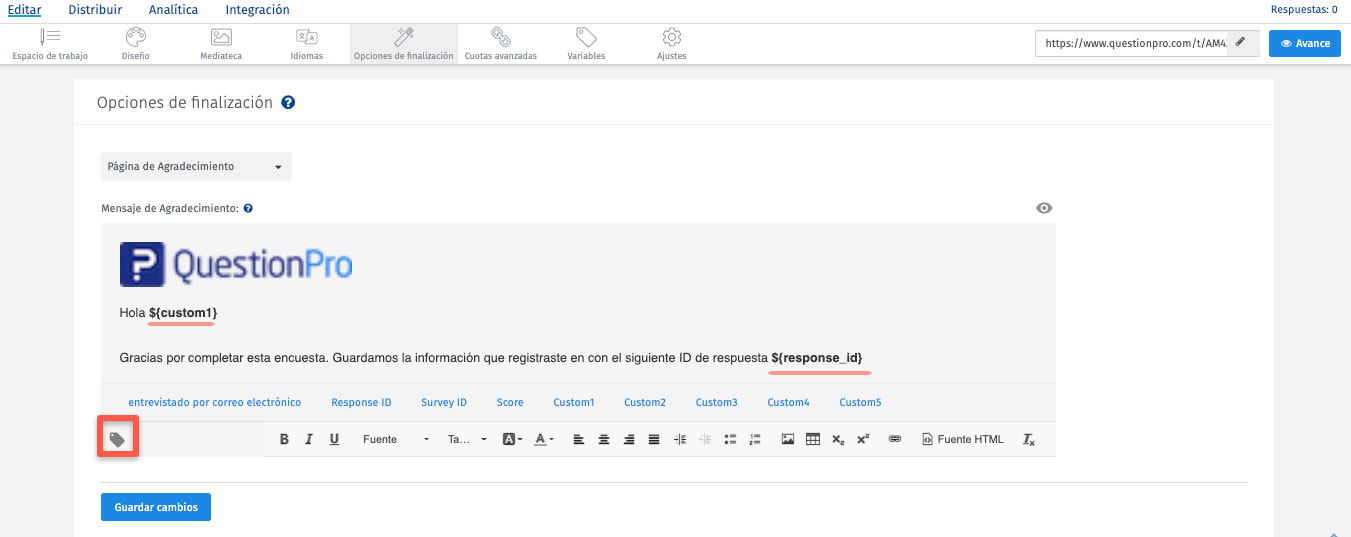Decrease indent in editor toolbar
1351x537 pixels.
pyautogui.click(x=705, y=439)
